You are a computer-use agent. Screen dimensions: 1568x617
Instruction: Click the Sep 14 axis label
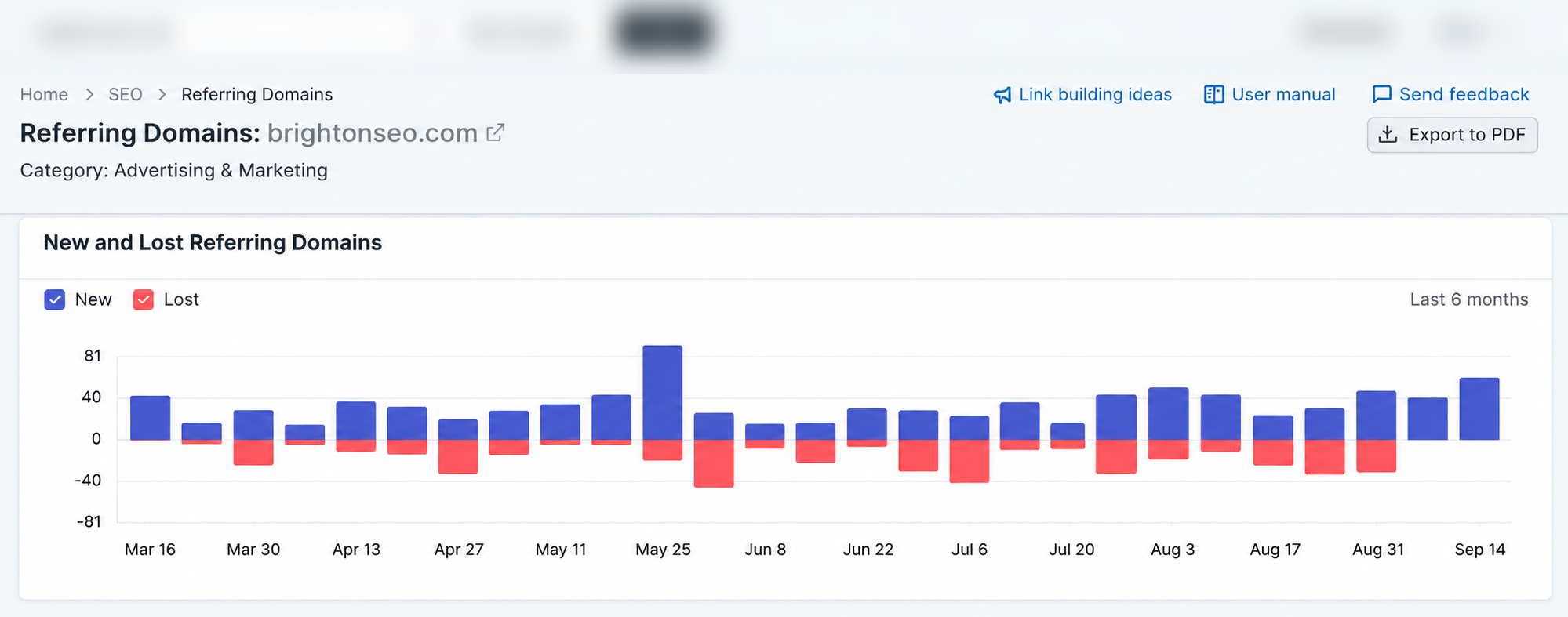click(1480, 550)
